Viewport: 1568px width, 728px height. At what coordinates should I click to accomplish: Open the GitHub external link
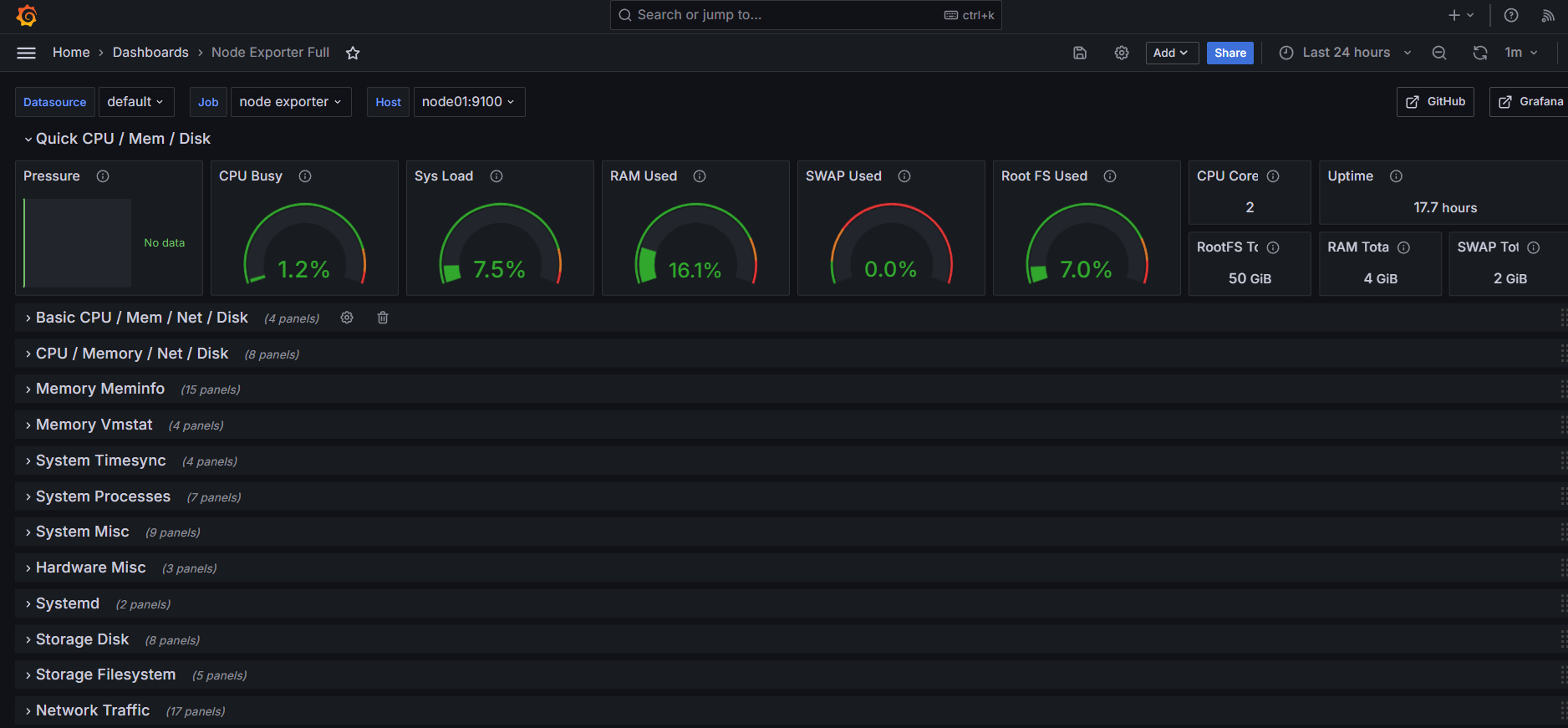click(x=1435, y=102)
